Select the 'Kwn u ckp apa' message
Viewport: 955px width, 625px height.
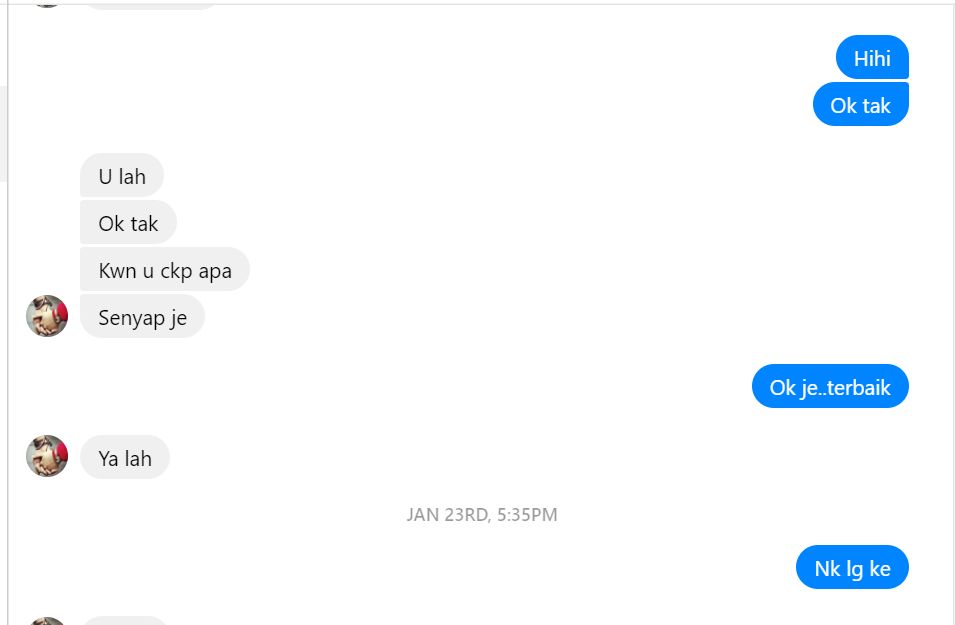pyautogui.click(x=164, y=269)
